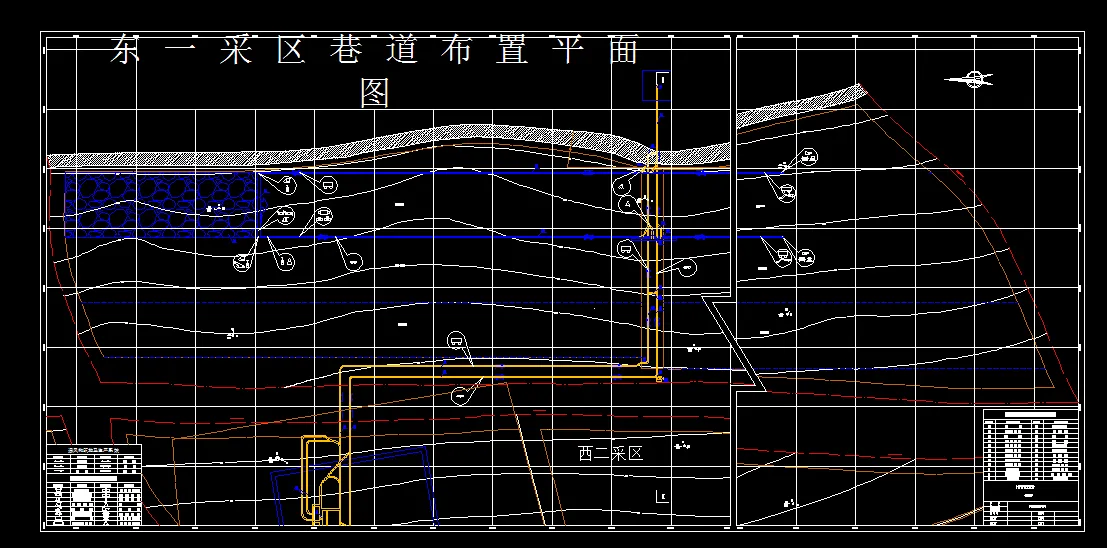Select the drawing title 东一采区巷道布置平面
The width and height of the screenshot is (1107, 548).
(x=374, y=51)
